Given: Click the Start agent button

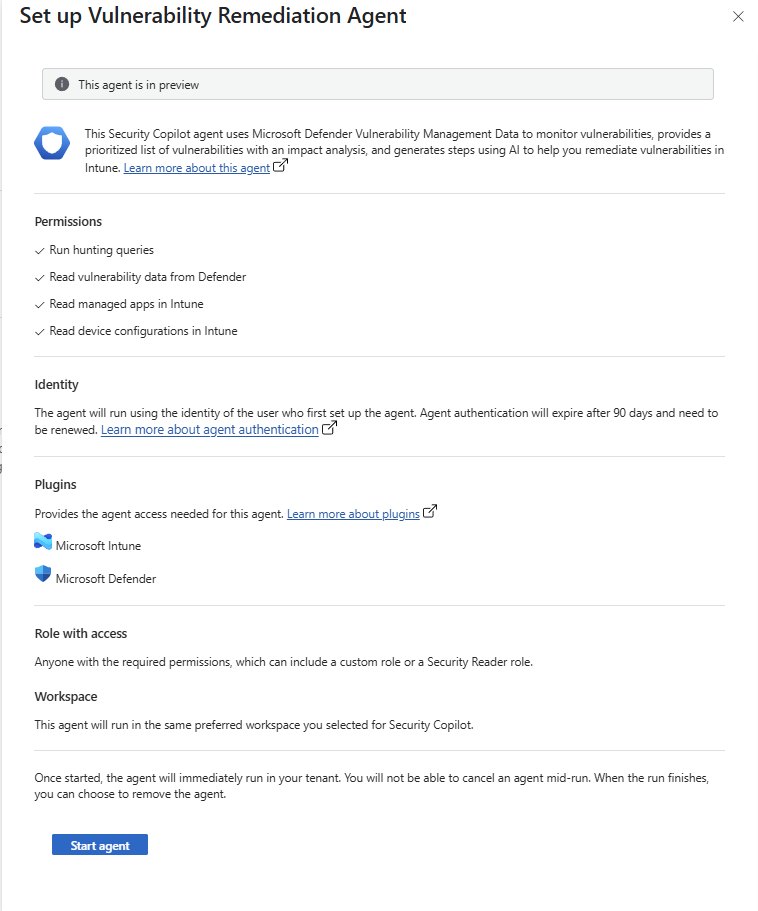Looking at the screenshot, I should point(99,844).
